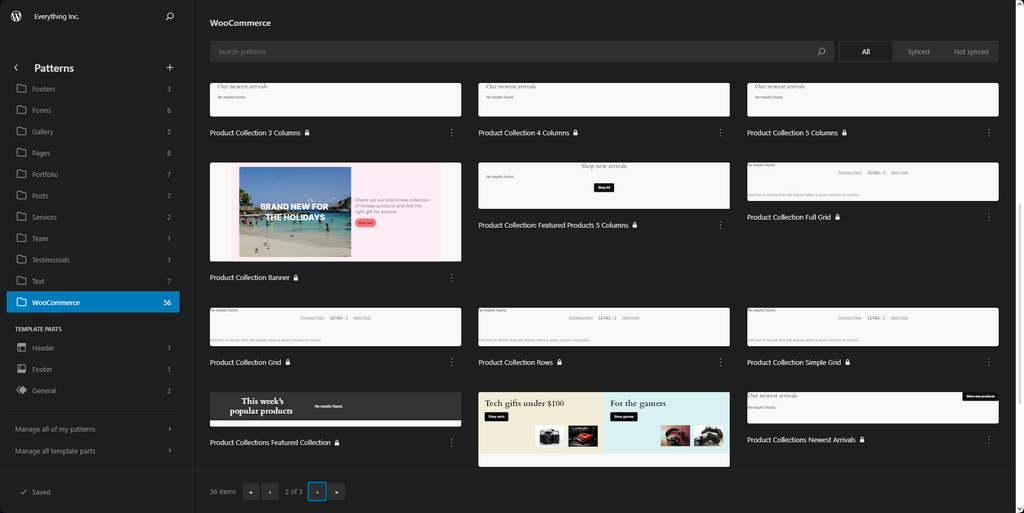Expand Manage all template parts

[x=92, y=451]
